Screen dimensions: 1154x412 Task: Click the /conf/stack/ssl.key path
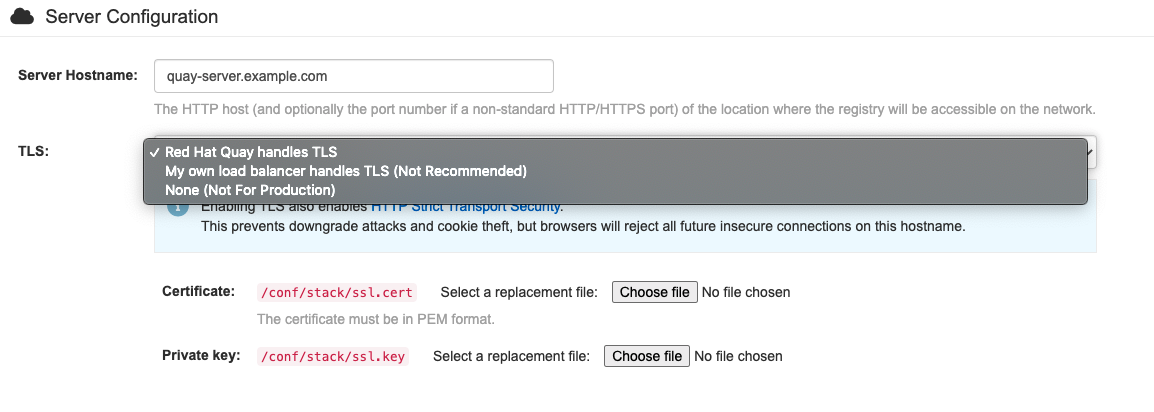[x=332, y=356]
